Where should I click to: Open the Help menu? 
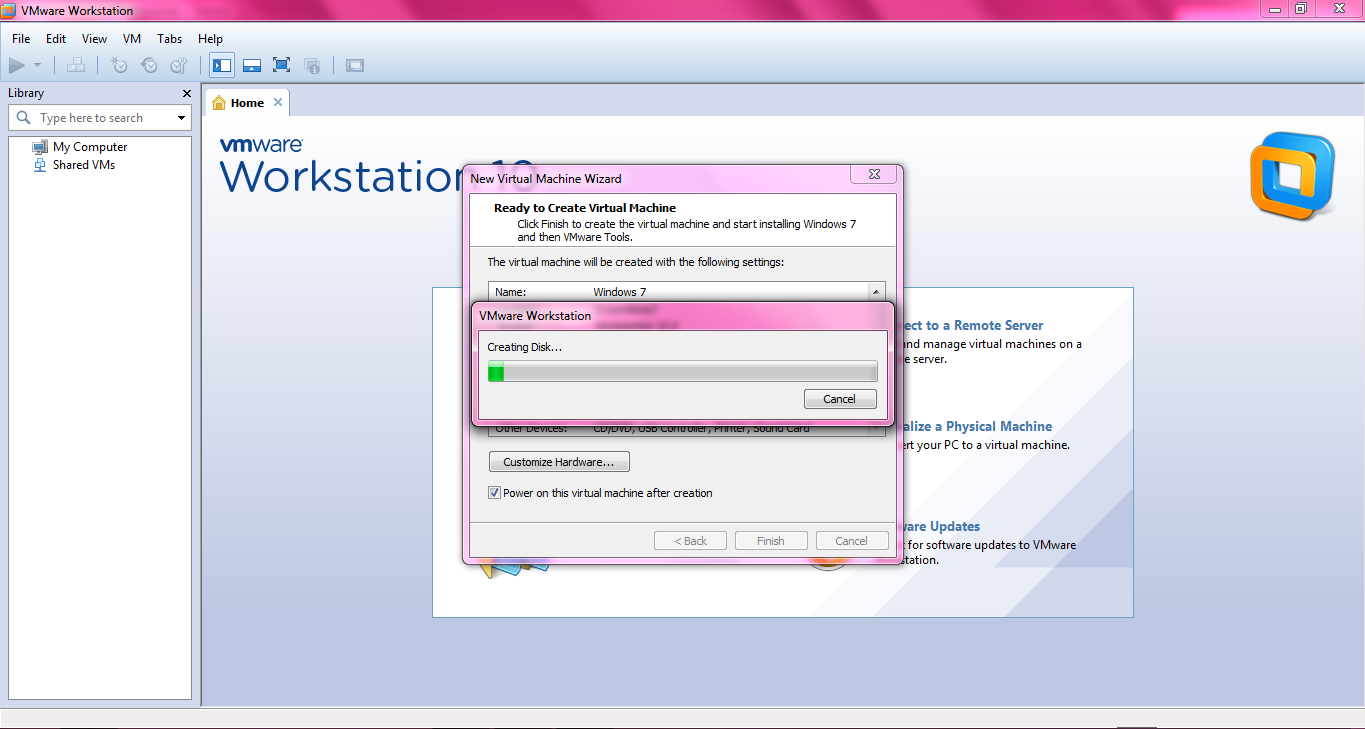click(x=210, y=39)
